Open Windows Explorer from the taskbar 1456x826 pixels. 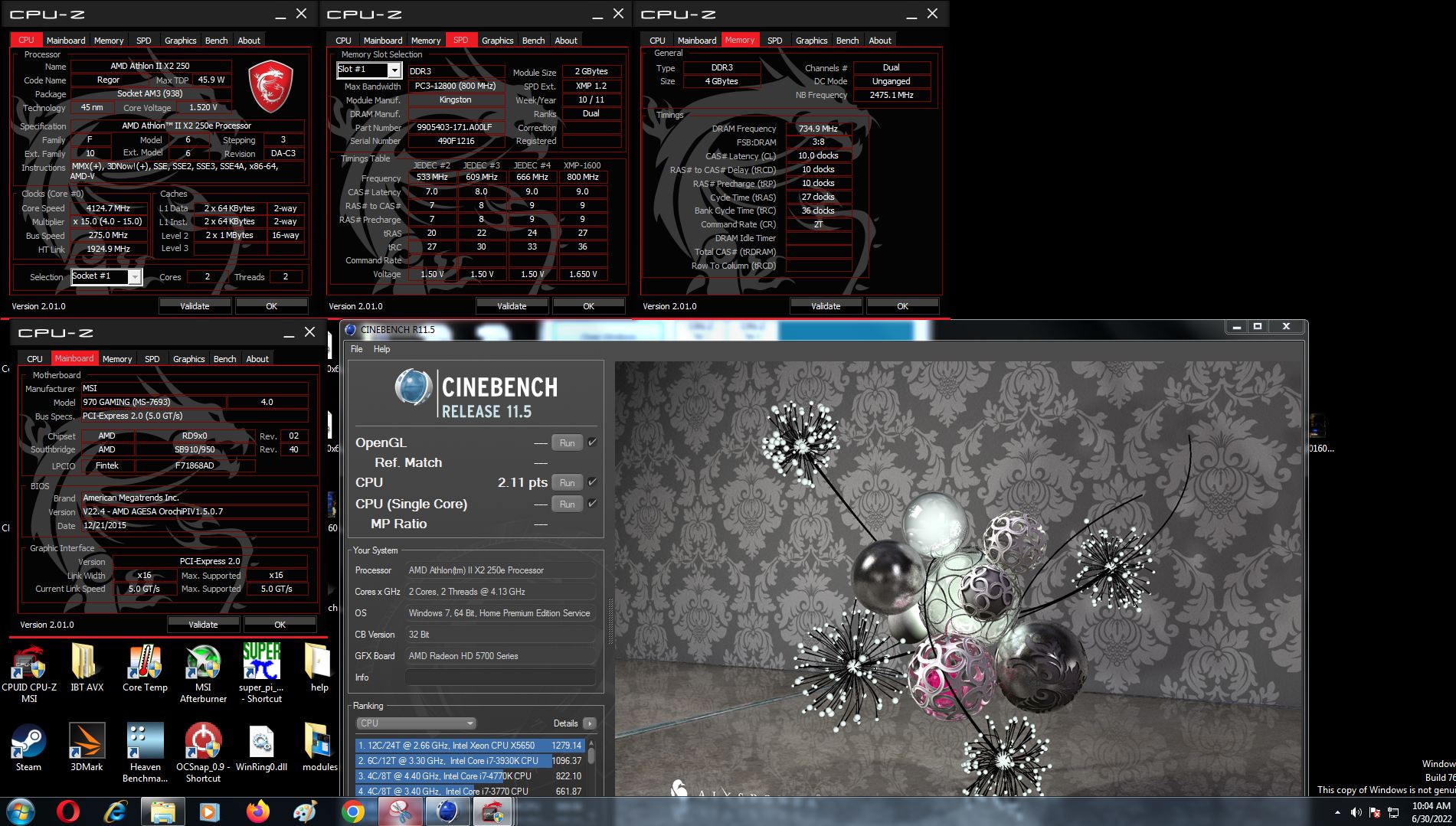tap(163, 811)
